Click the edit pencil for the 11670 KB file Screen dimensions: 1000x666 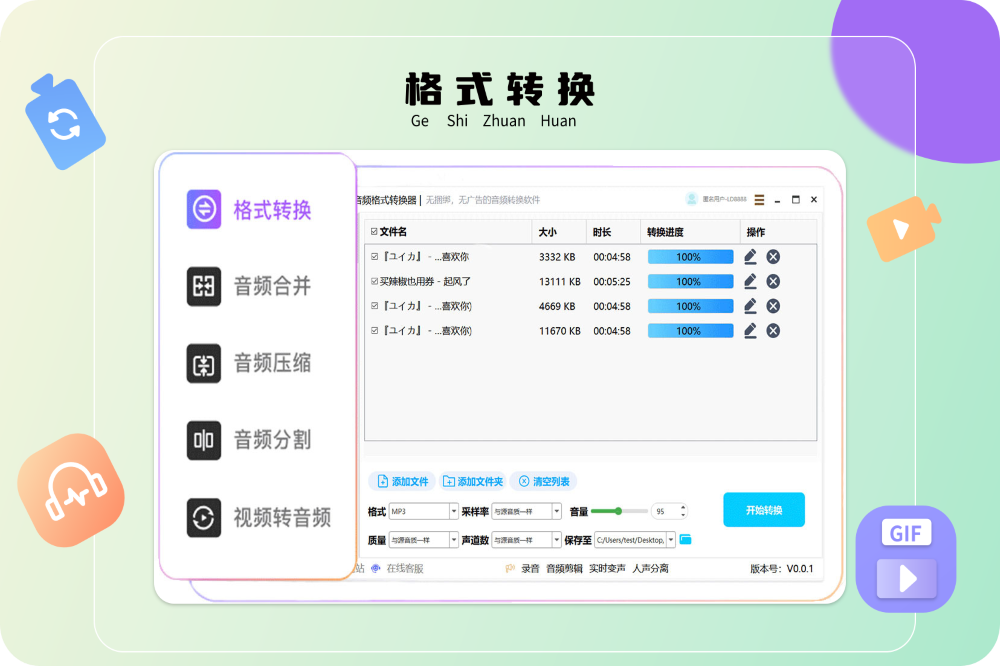pos(750,331)
